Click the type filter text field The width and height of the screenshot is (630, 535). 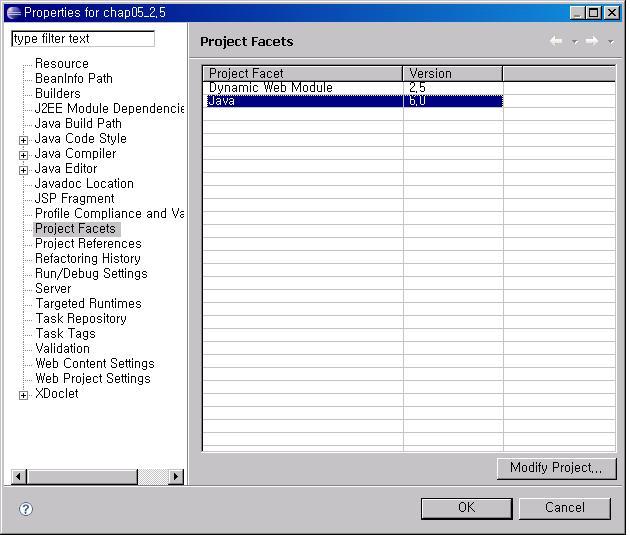coord(83,39)
